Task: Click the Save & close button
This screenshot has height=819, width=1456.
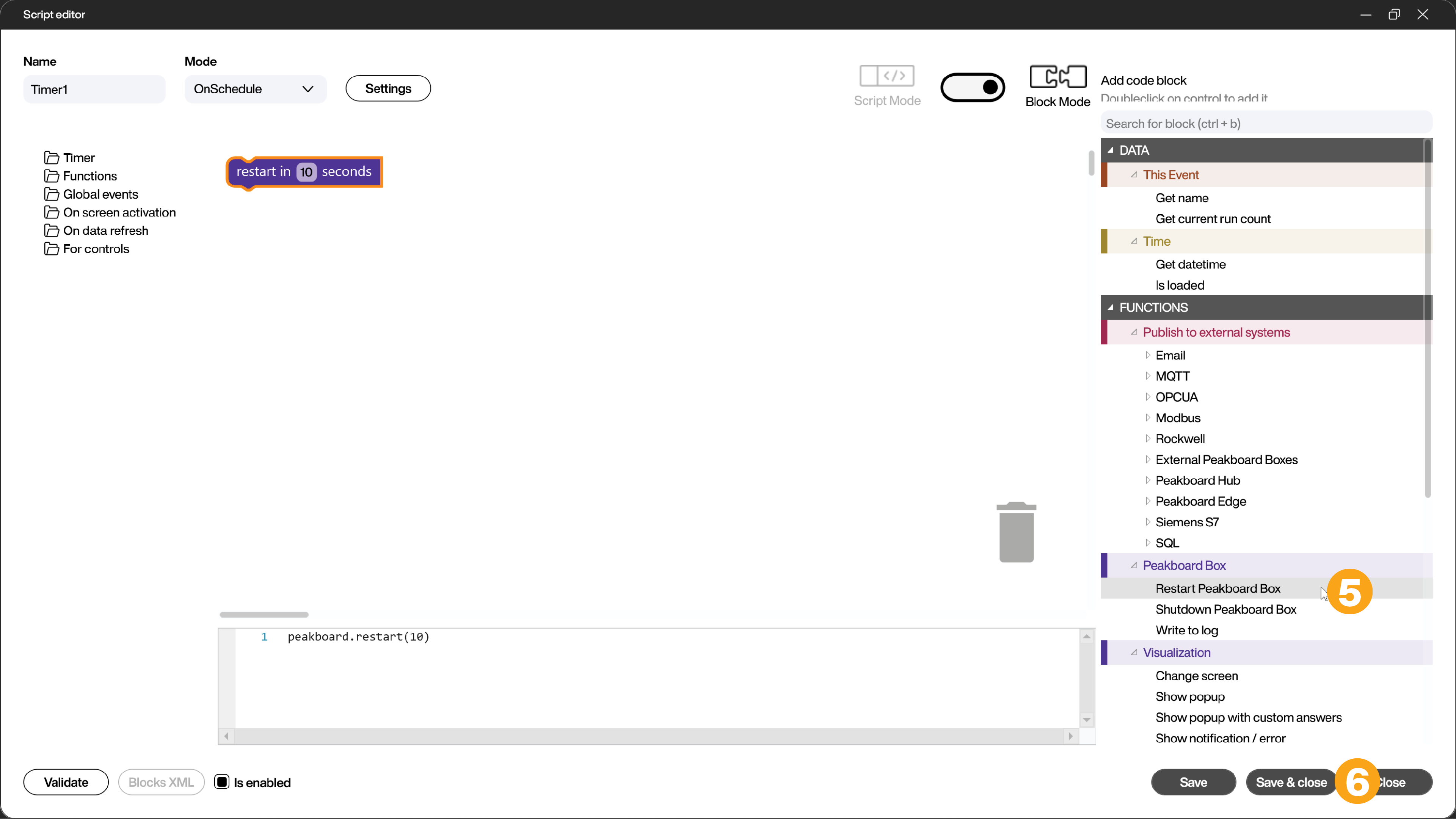Action: [x=1292, y=782]
